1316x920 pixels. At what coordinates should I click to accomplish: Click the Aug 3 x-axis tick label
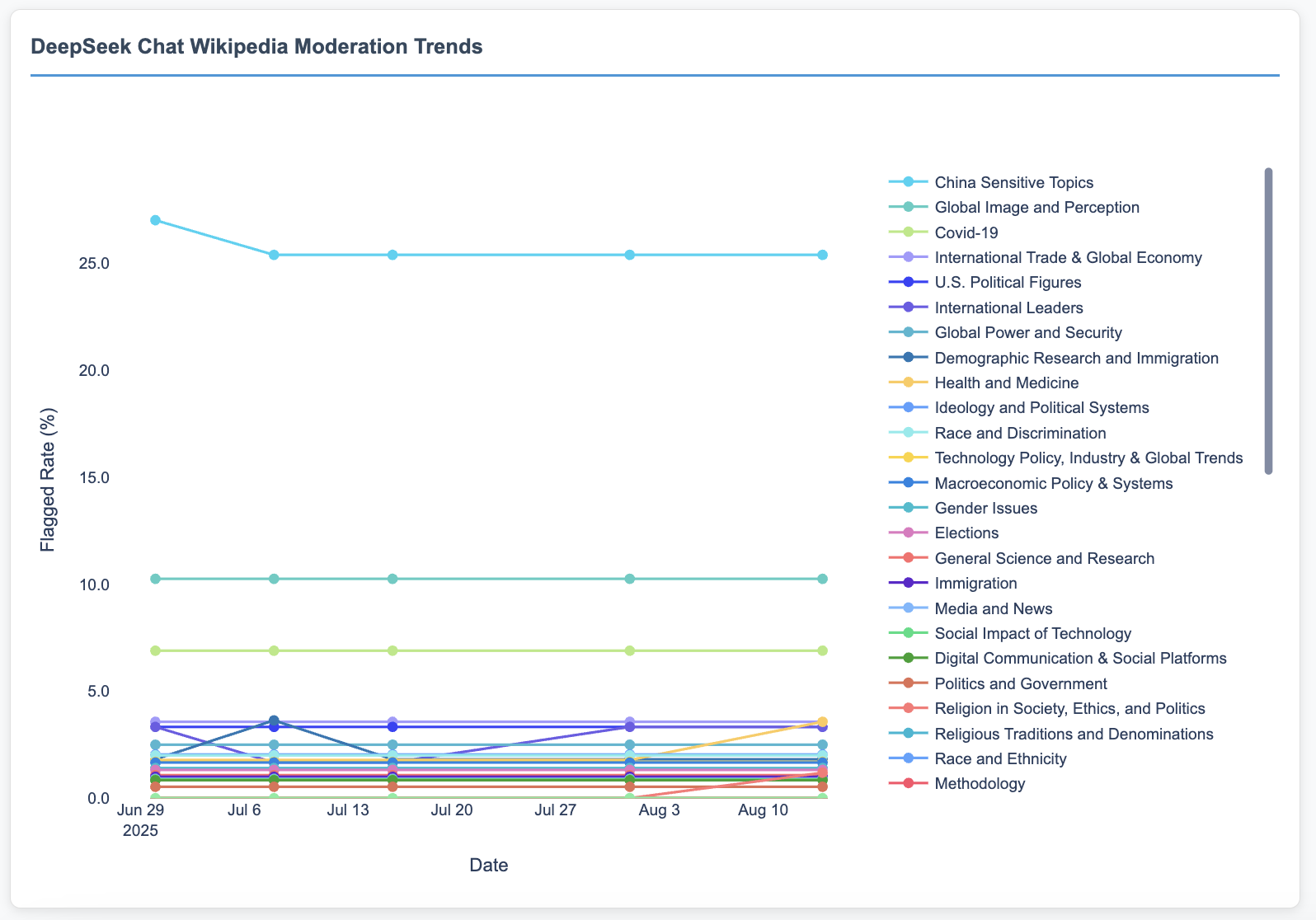click(660, 810)
